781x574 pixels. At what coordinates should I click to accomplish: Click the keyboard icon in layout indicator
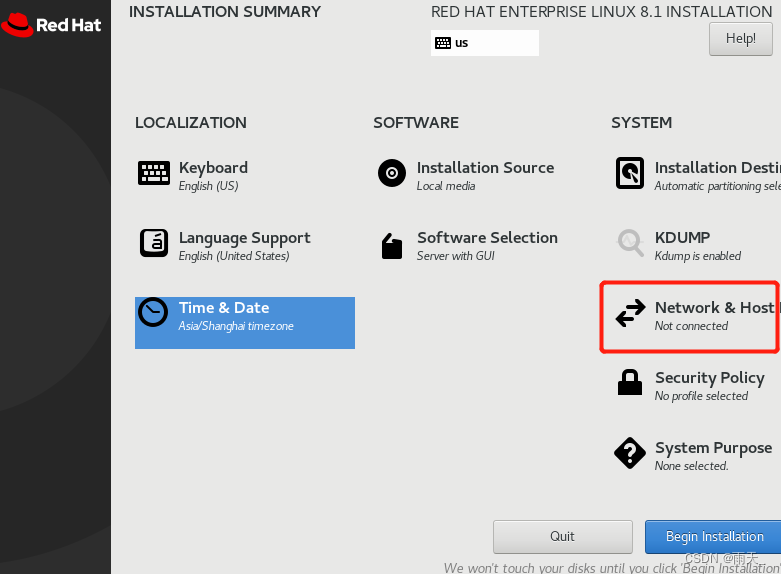tap(443, 43)
